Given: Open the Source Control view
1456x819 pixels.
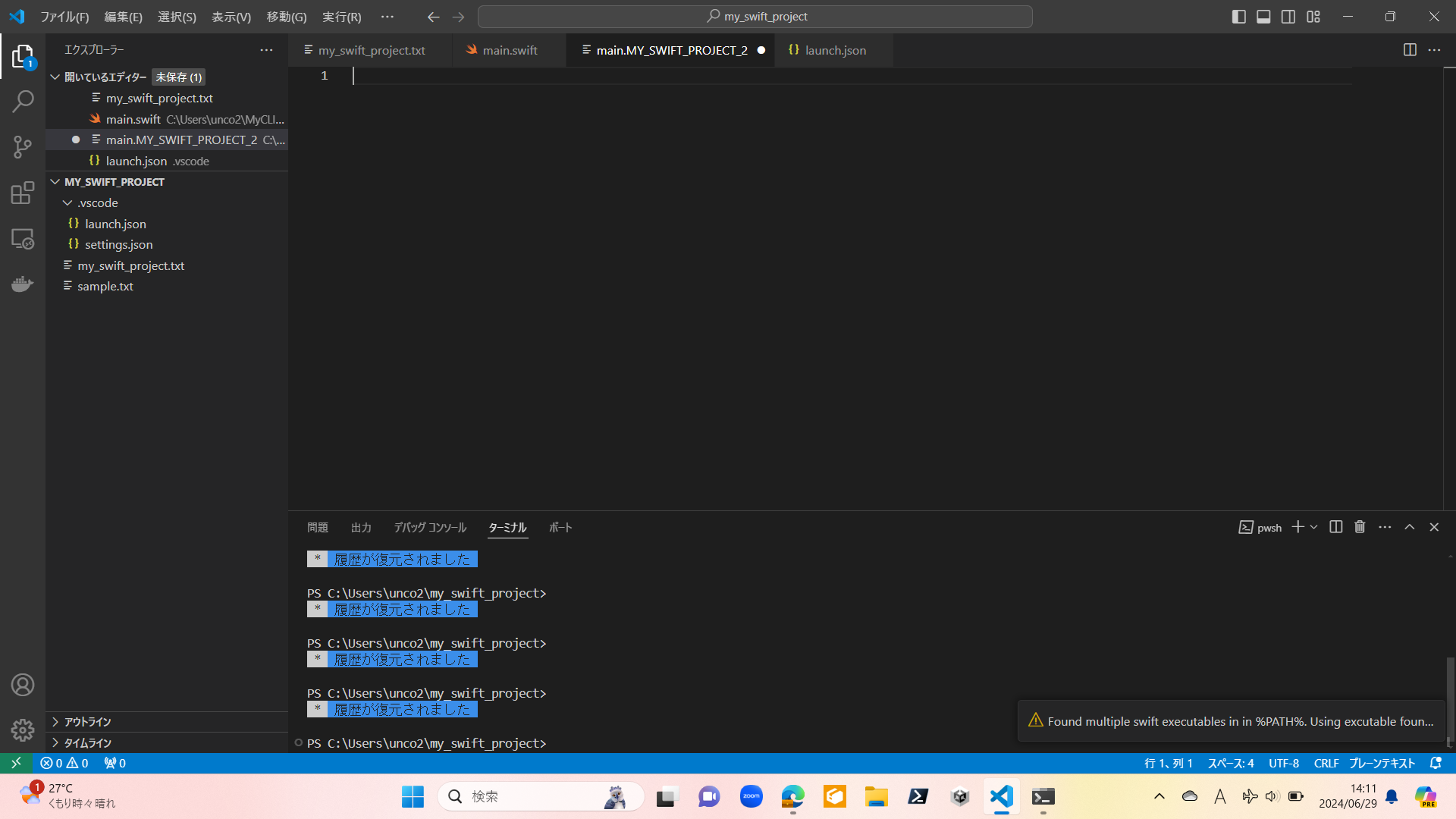Looking at the screenshot, I should [x=23, y=147].
